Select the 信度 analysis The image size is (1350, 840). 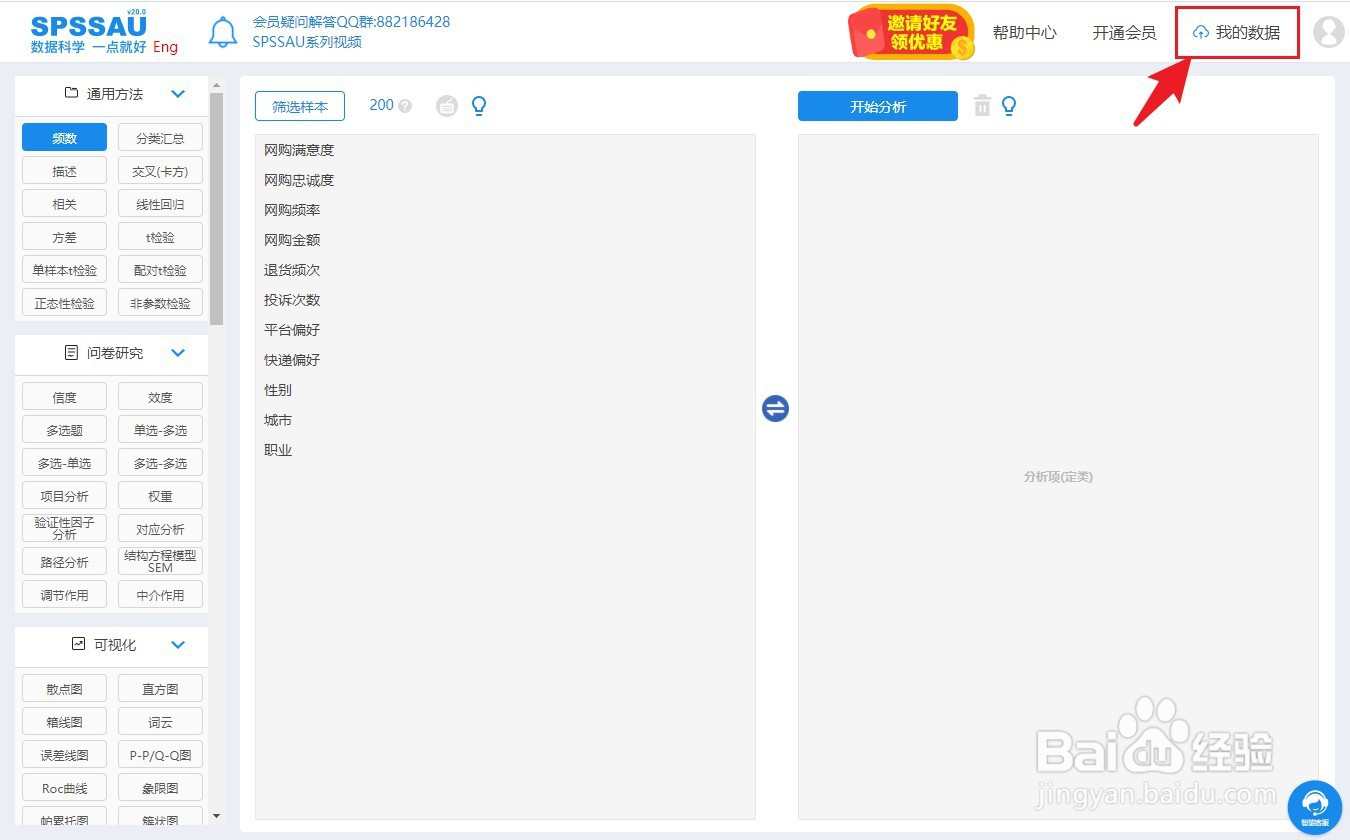point(64,397)
